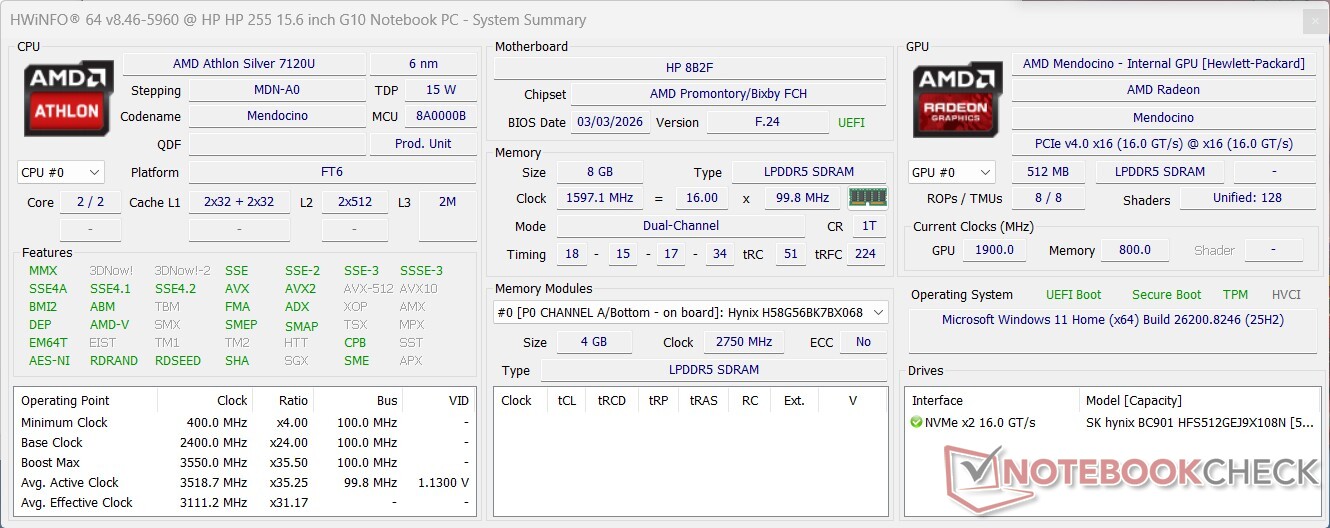Click the green NVMe drive status checkmark
The image size is (1330, 528).
coord(917,423)
